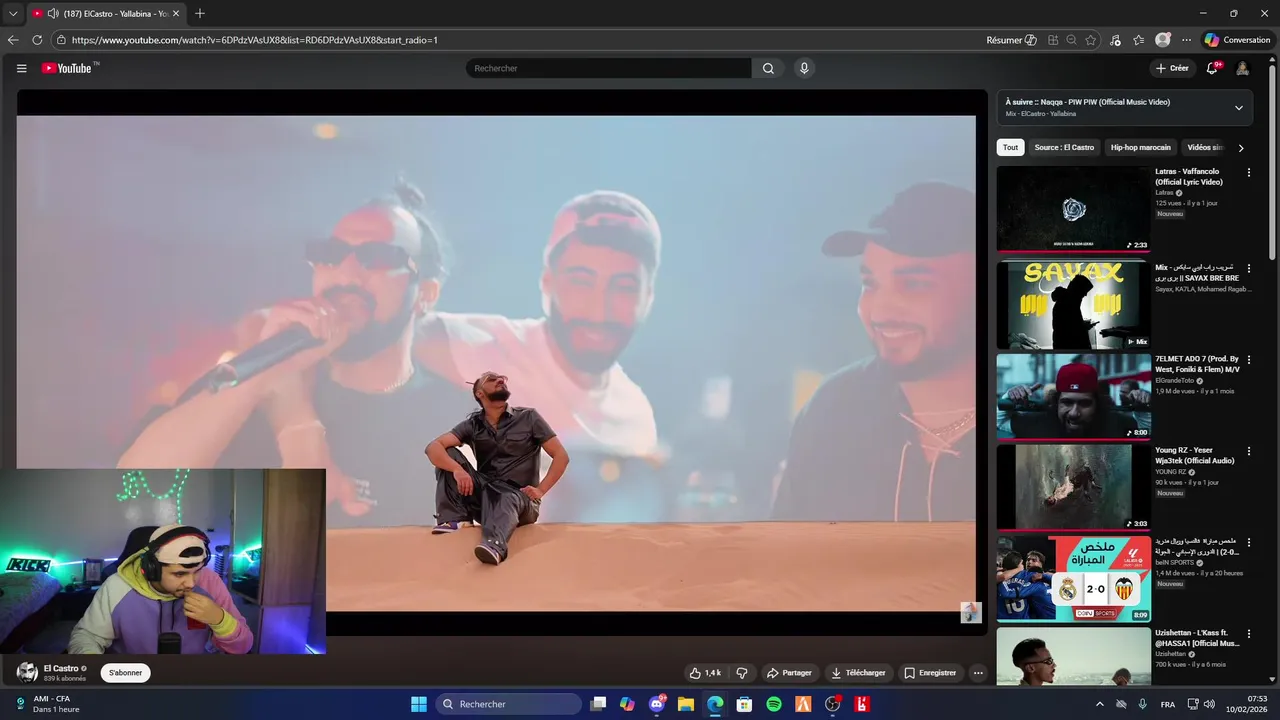
Task: Open the El Castro channel name link
Action: tap(61, 668)
